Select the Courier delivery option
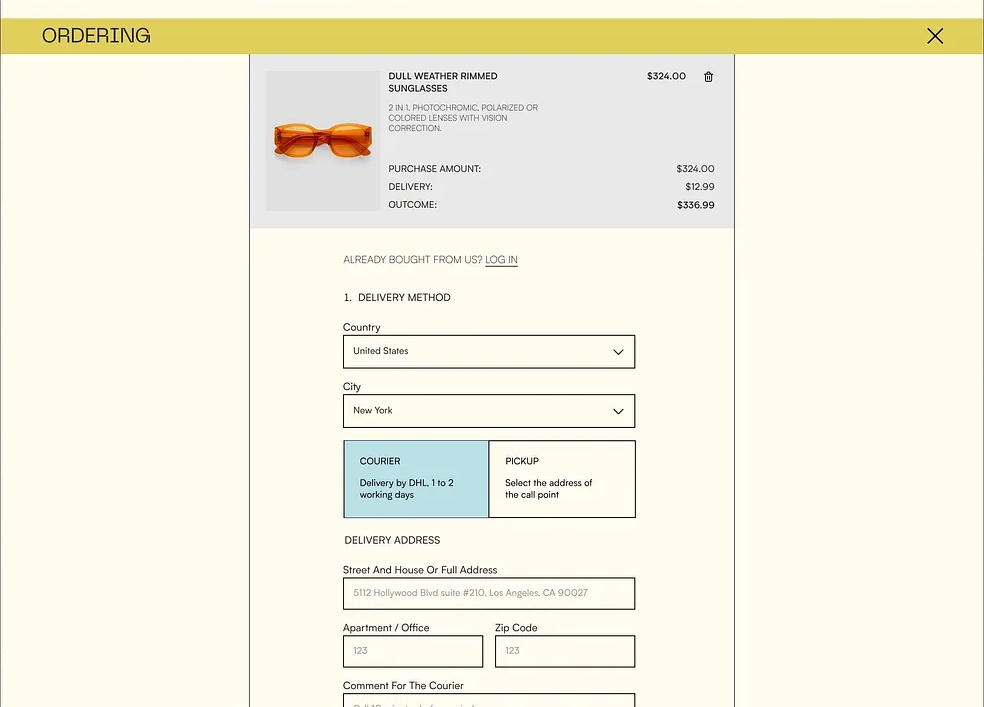 point(416,479)
